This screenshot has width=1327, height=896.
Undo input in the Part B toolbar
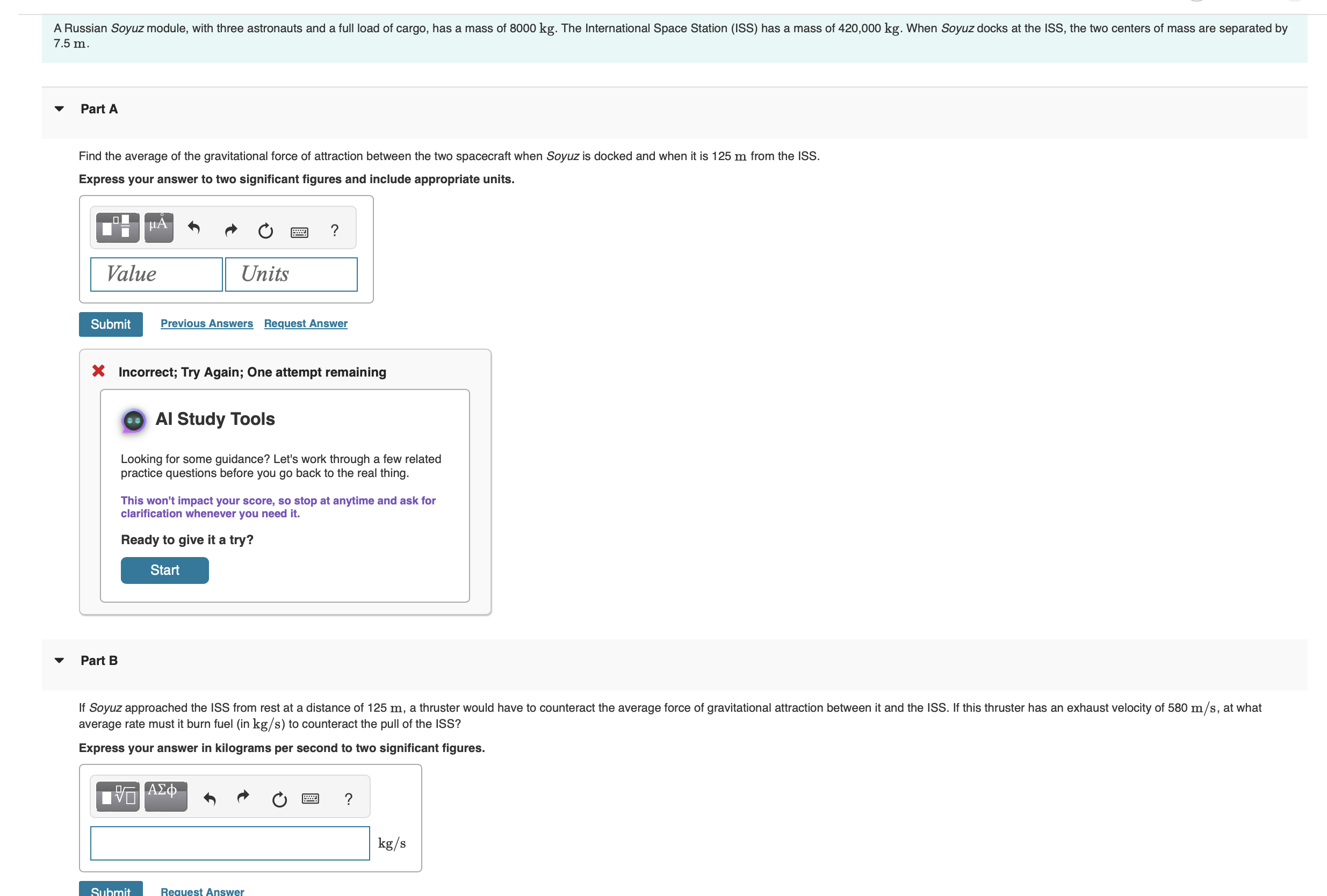pos(209,798)
